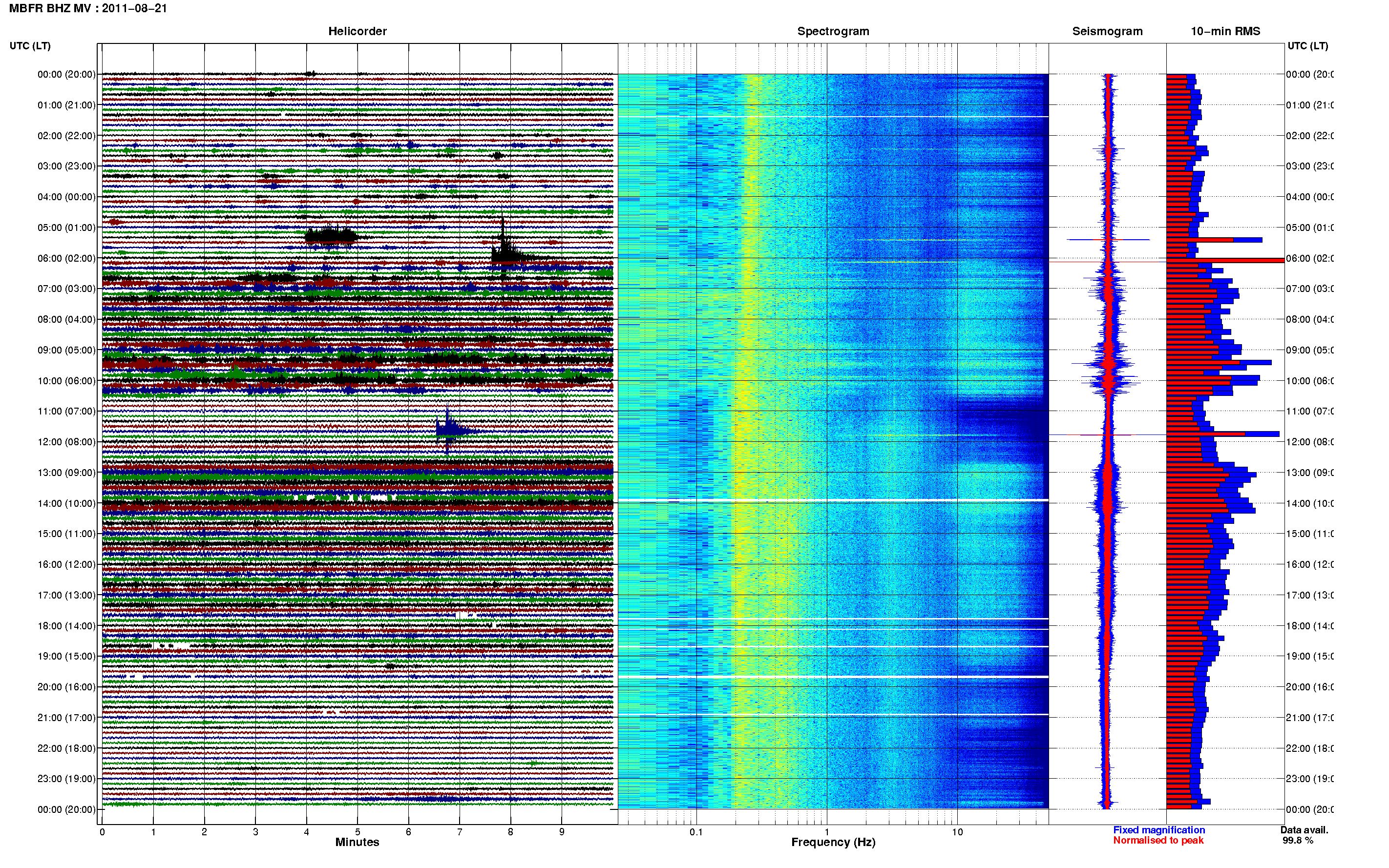Select the "2" tick on Minutes axis

pyautogui.click(x=205, y=832)
